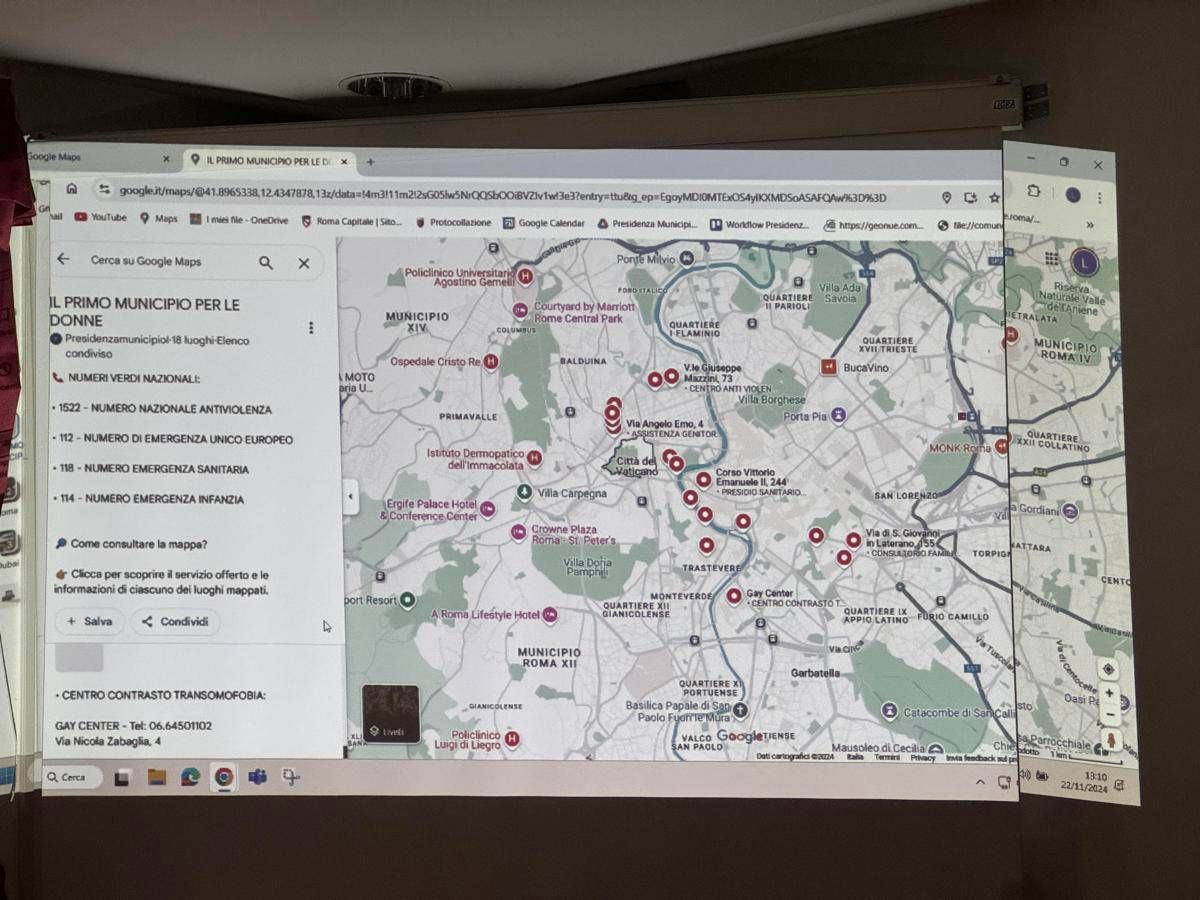Open the Chrome three-dot menu
The width and height of the screenshot is (1200, 900).
(x=1100, y=197)
